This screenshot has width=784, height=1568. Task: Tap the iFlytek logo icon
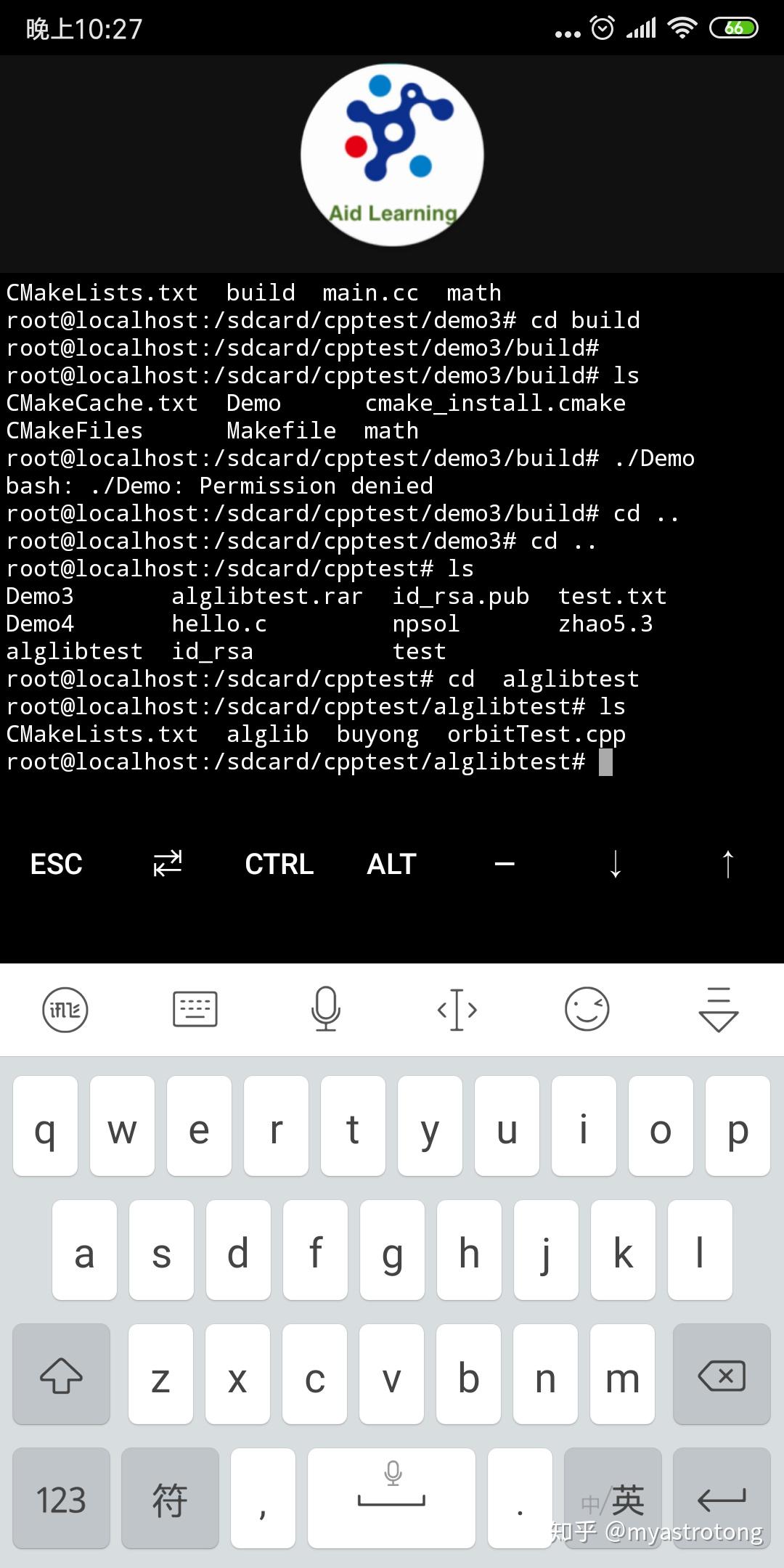point(65,1010)
